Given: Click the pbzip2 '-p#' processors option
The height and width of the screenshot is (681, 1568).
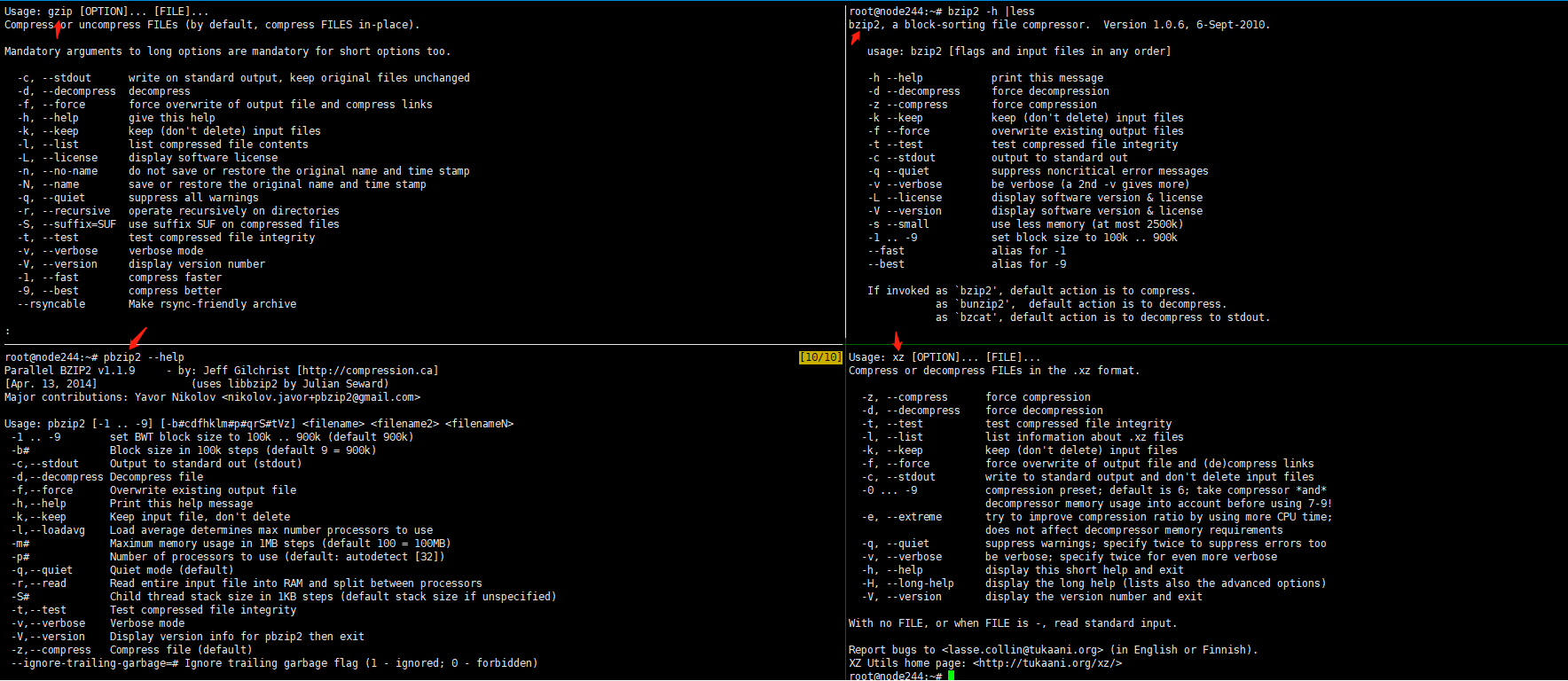Looking at the screenshot, I should coord(20,557).
